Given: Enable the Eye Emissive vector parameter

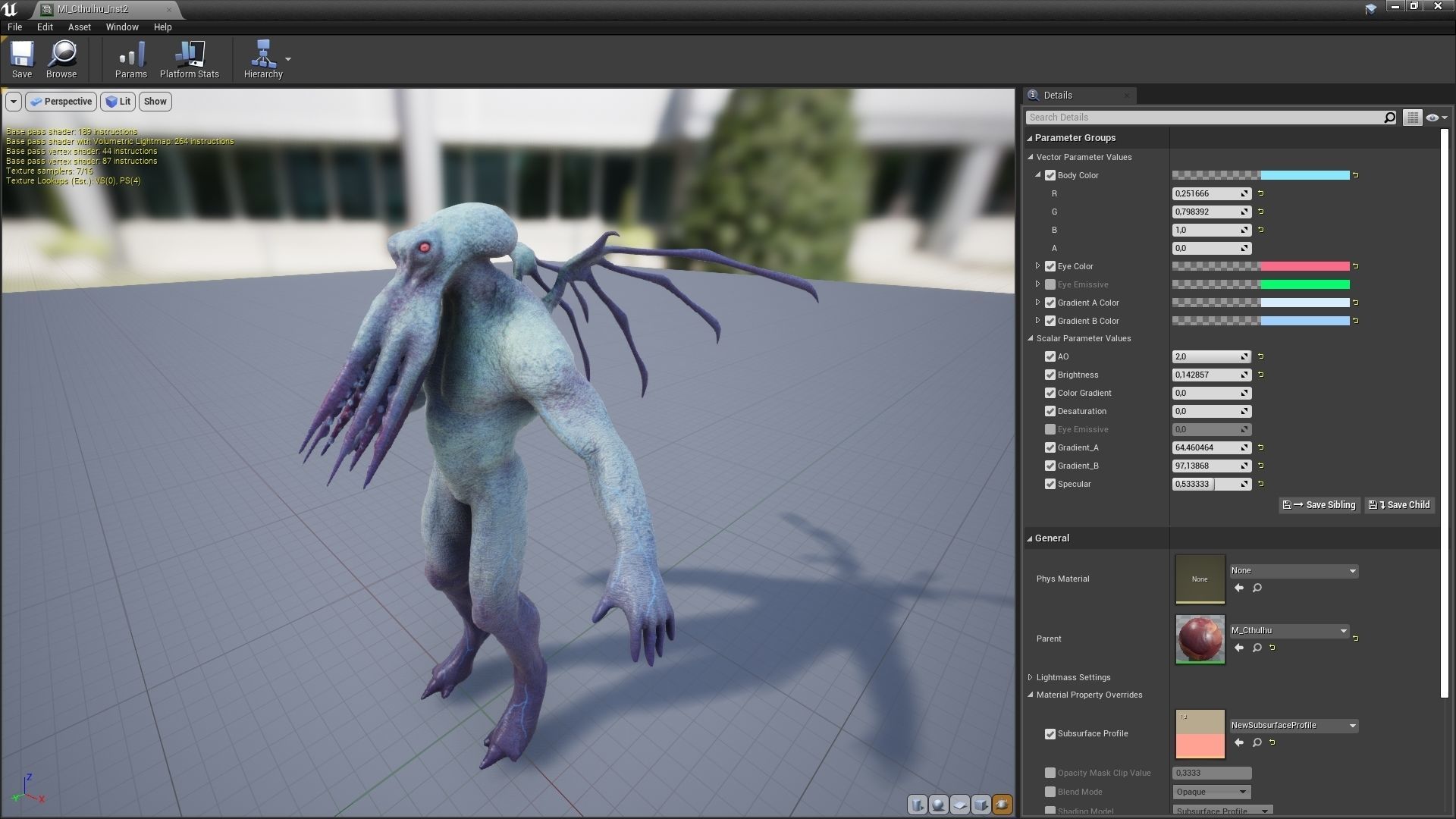Looking at the screenshot, I should tap(1050, 284).
